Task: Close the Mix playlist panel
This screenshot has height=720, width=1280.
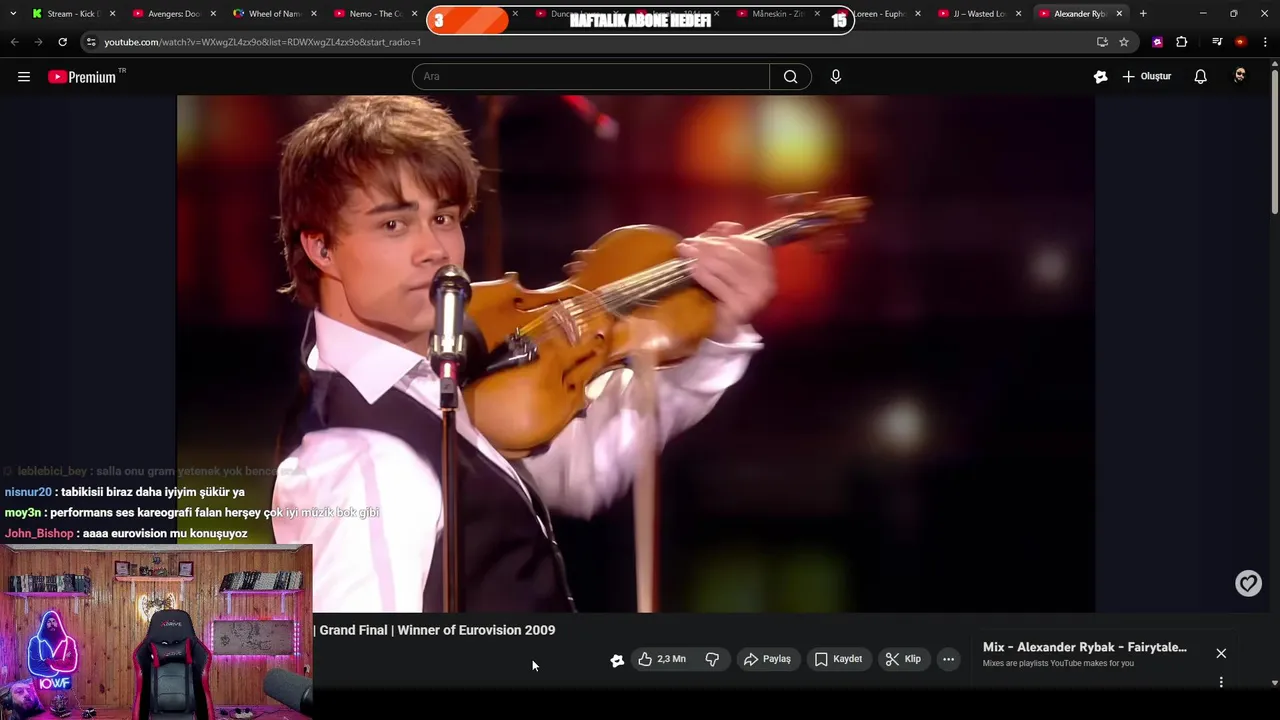Action: tap(1221, 653)
